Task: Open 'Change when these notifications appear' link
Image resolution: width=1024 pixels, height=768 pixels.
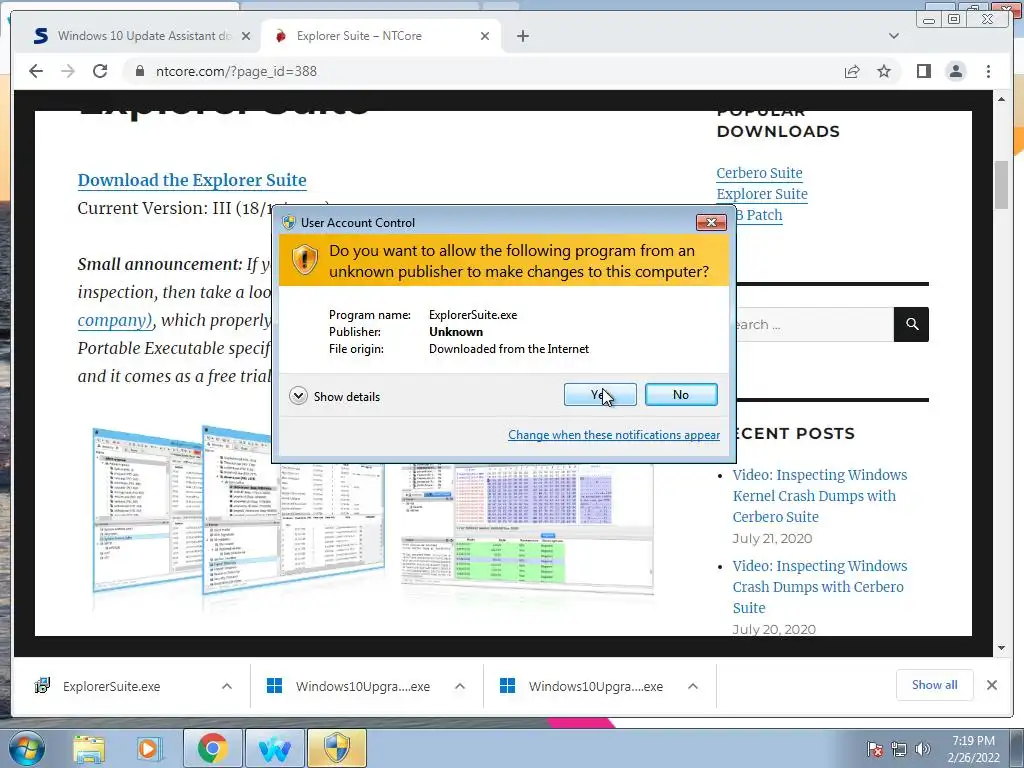Action: pos(614,435)
